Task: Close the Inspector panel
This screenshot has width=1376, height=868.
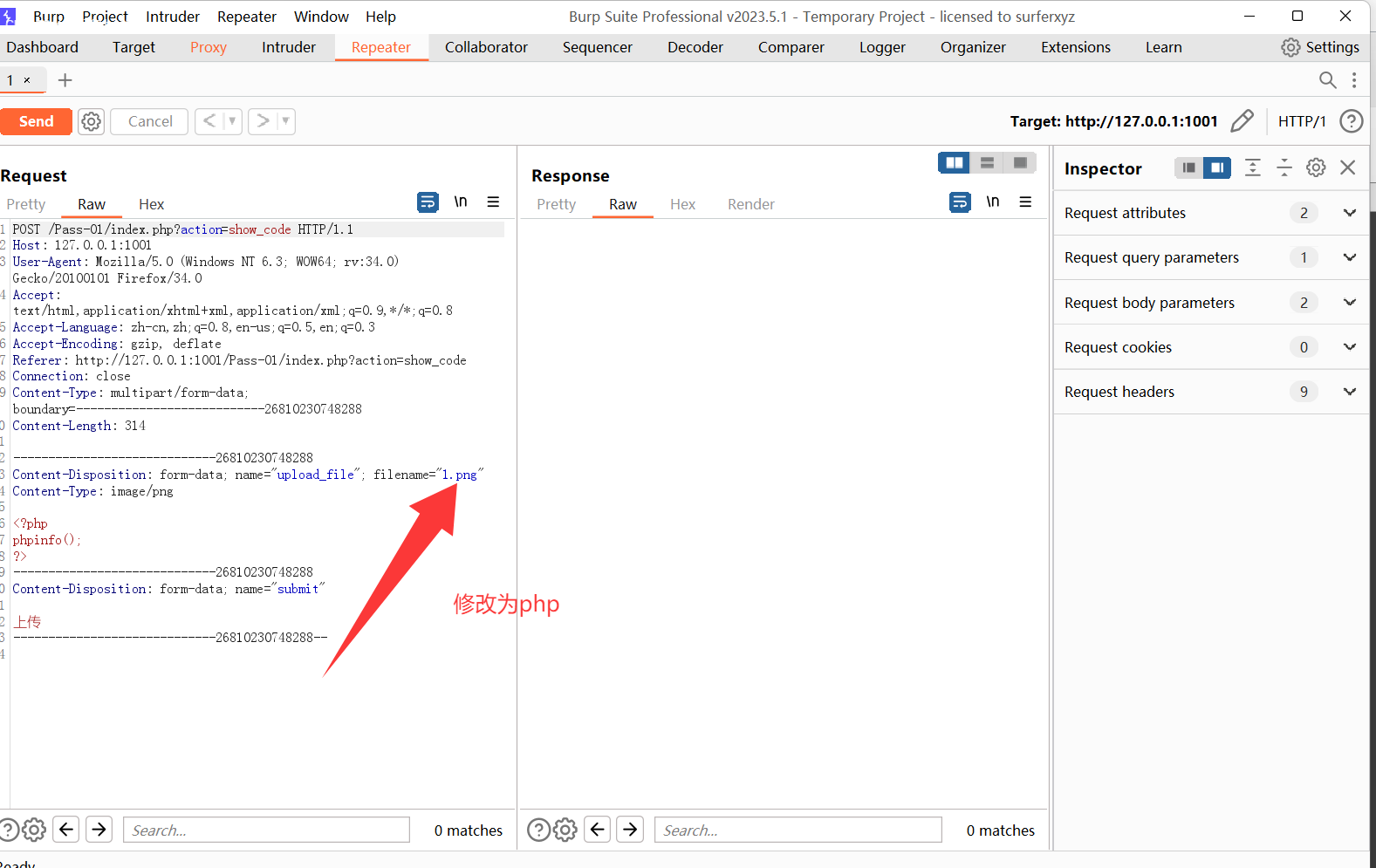Action: pos(1347,167)
